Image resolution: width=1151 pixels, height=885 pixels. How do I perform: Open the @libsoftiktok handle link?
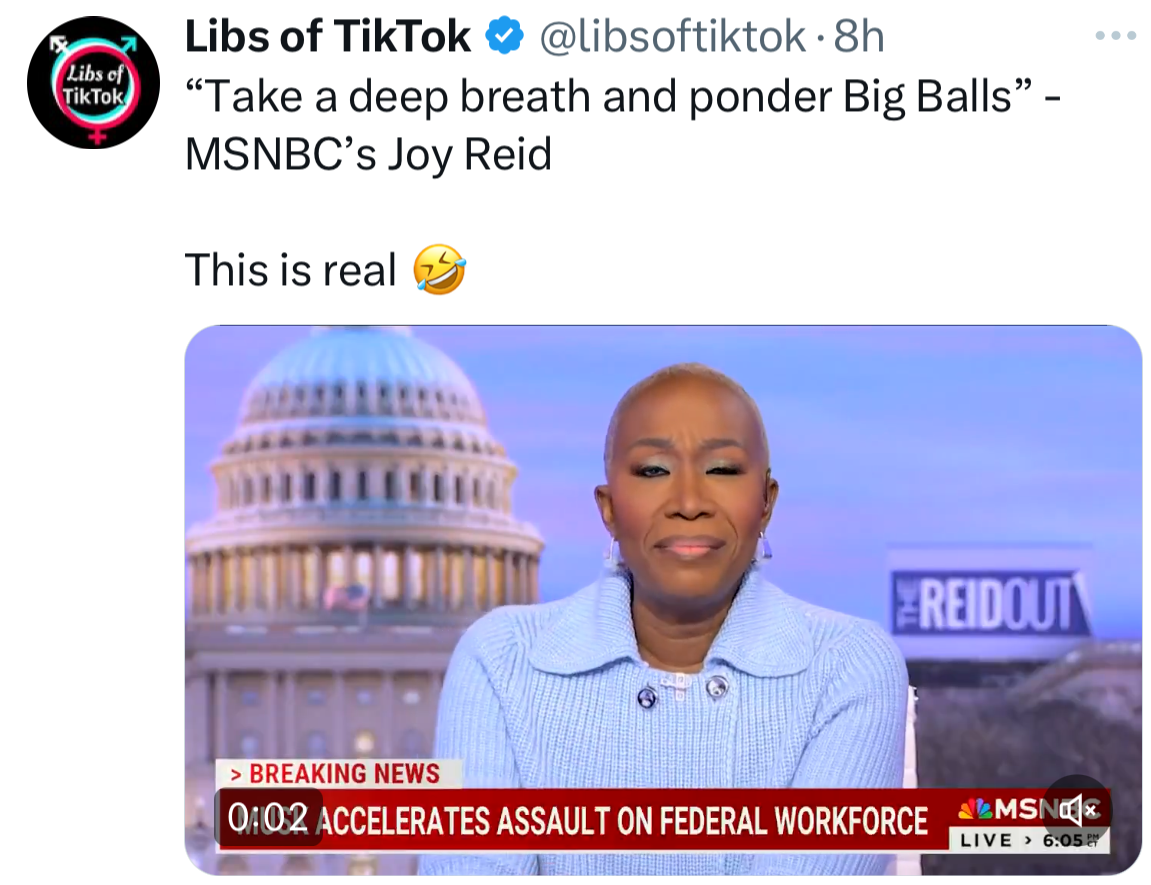click(x=672, y=37)
